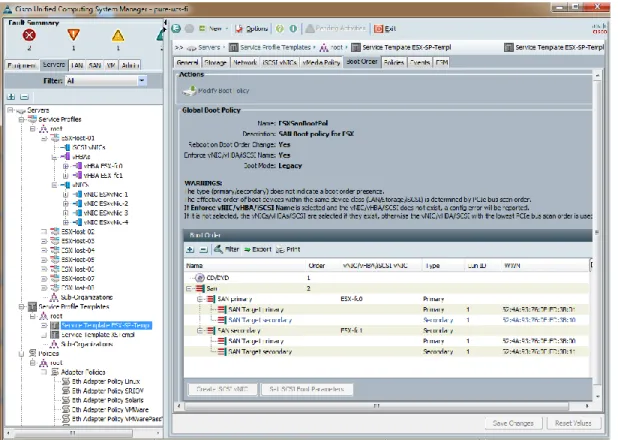The width and height of the screenshot is (618, 440).
Task: Click the Boot Order Filter button
Action: tap(227, 249)
